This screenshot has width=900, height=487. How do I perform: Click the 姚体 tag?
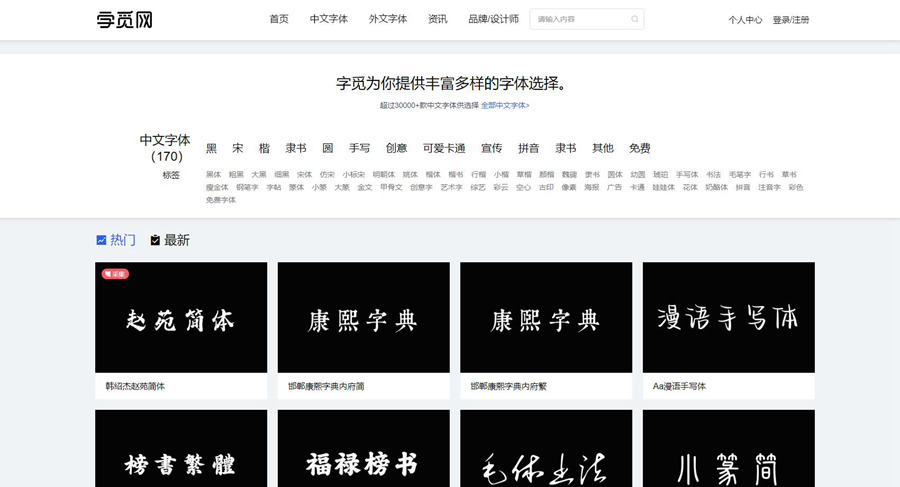pyautogui.click(x=410, y=175)
